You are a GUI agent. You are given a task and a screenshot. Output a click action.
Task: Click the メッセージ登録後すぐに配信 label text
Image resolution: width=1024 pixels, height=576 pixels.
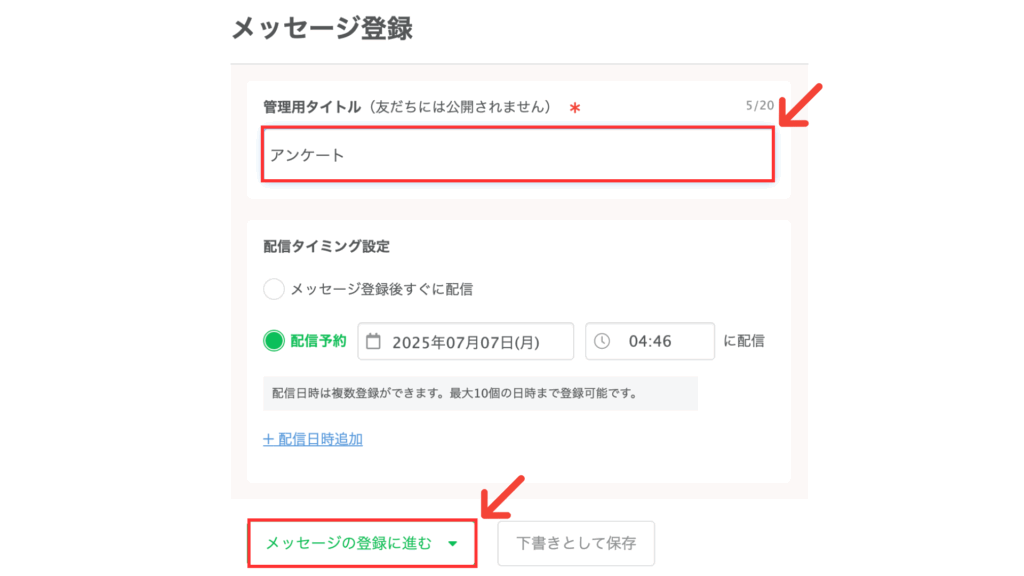pos(381,289)
